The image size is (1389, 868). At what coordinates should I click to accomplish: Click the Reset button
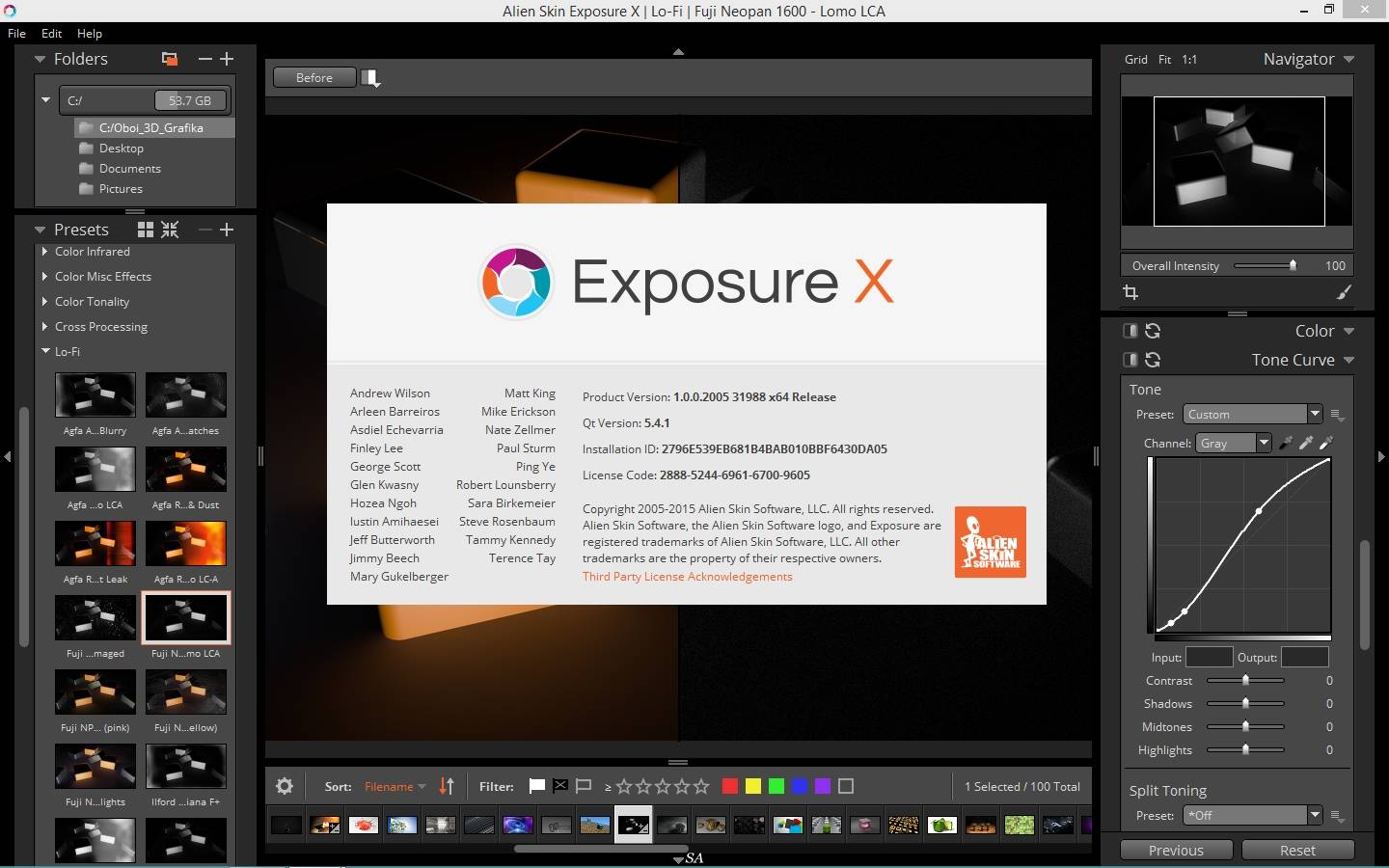tap(1297, 851)
